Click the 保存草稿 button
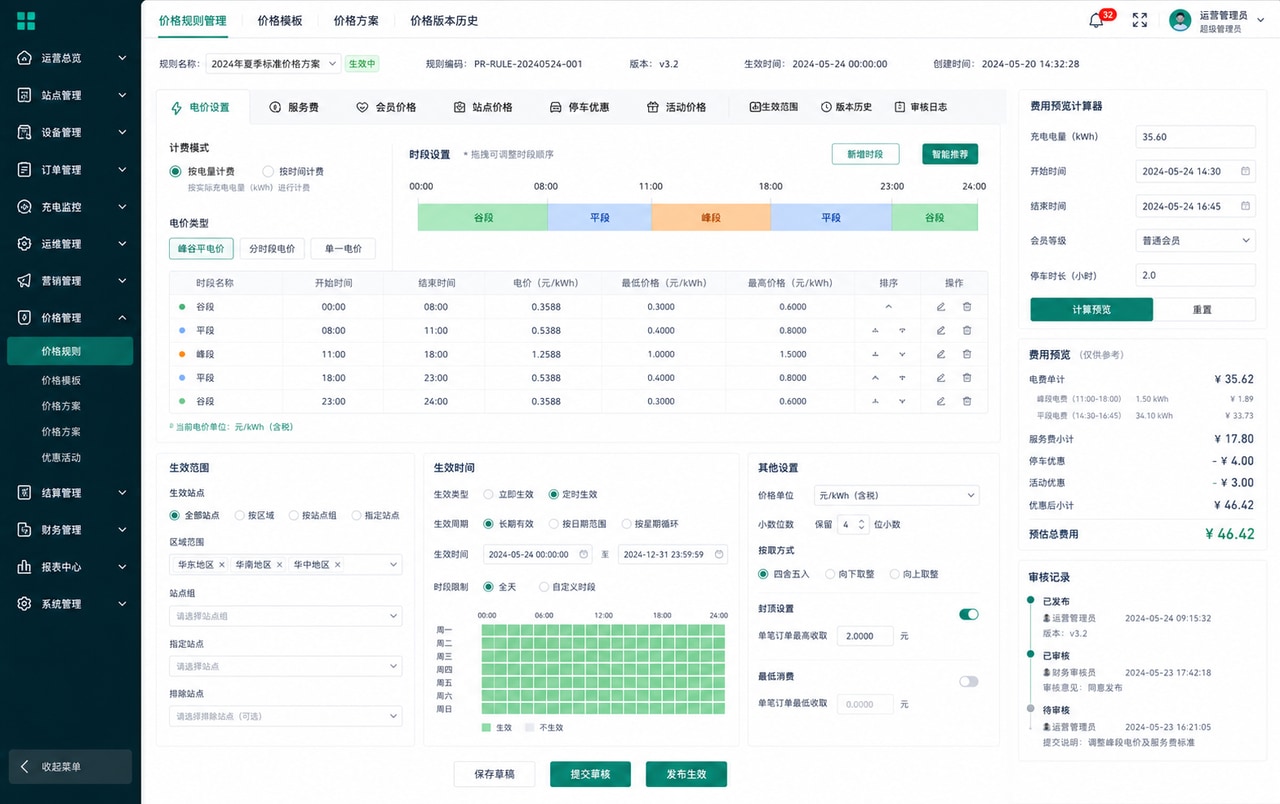 (494, 774)
